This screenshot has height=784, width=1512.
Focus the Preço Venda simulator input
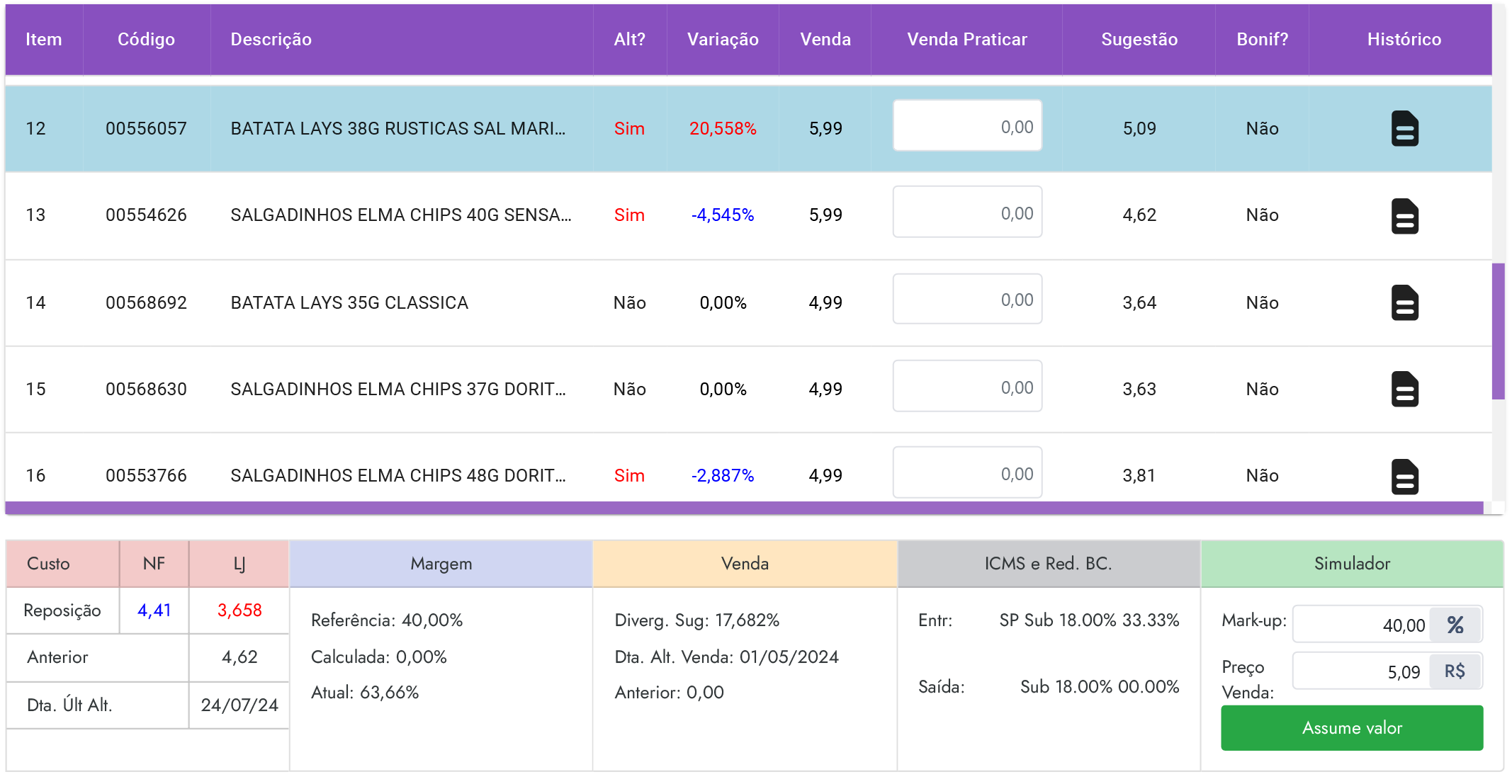coord(1361,671)
